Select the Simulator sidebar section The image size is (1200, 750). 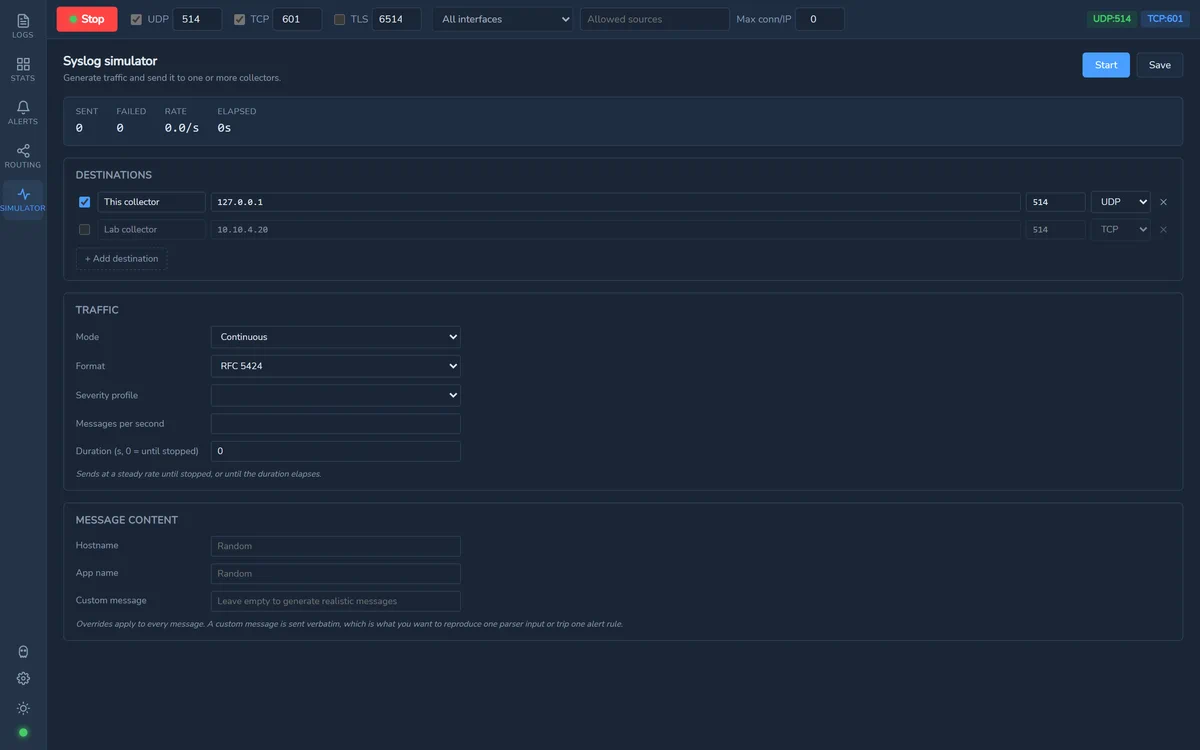pos(23,200)
